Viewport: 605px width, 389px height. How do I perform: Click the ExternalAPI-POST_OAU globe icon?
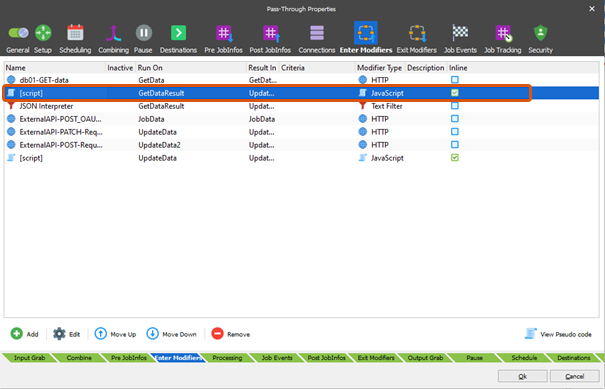tap(11, 119)
